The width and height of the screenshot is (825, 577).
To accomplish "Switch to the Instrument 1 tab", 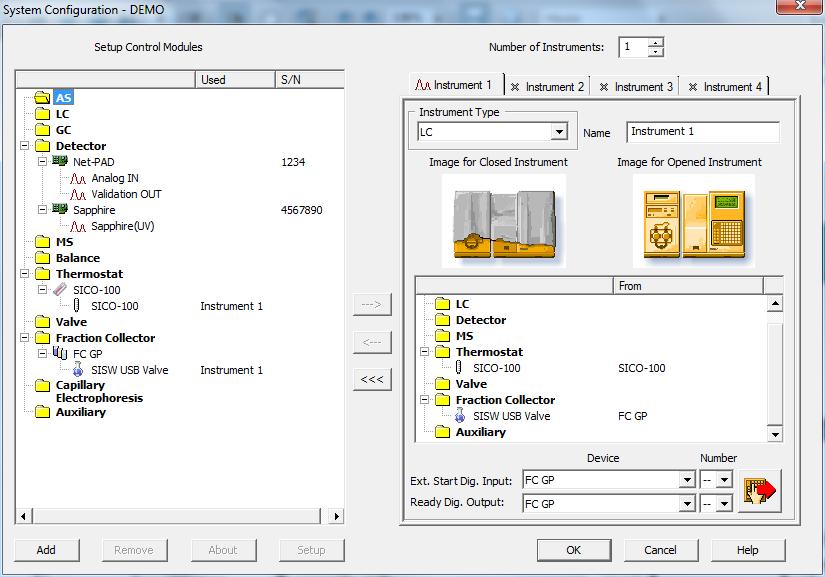I will 455,85.
